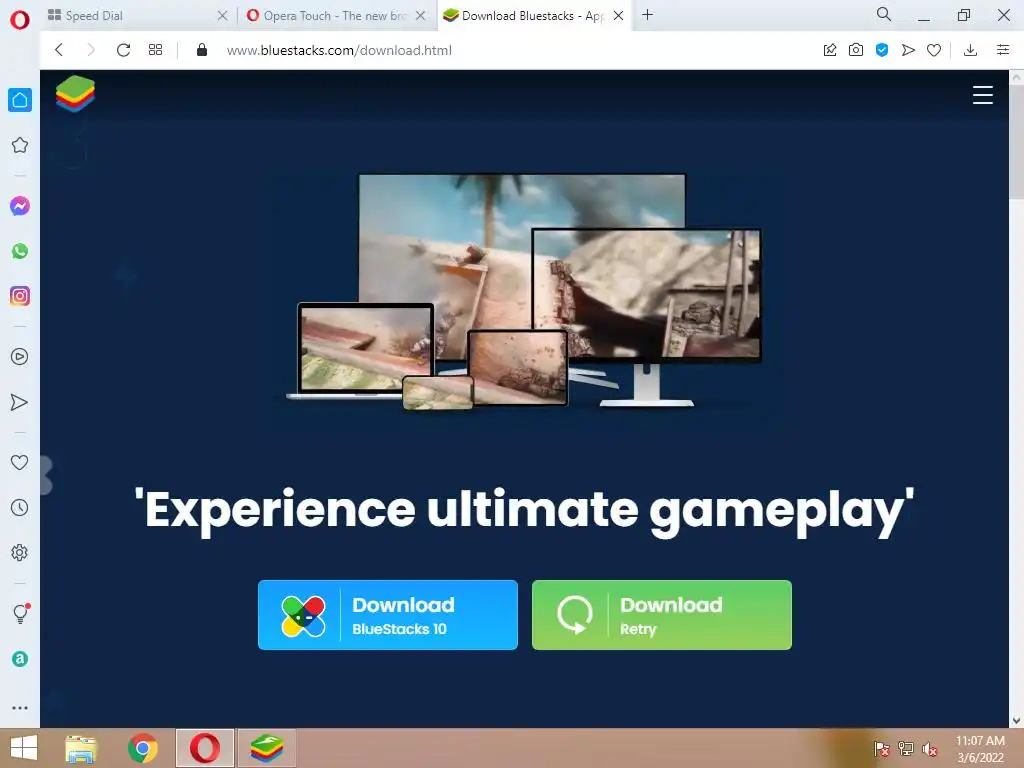Screen dimensions: 1024x768
Task: Open WhatsApp in the sidebar
Action: click(20, 251)
